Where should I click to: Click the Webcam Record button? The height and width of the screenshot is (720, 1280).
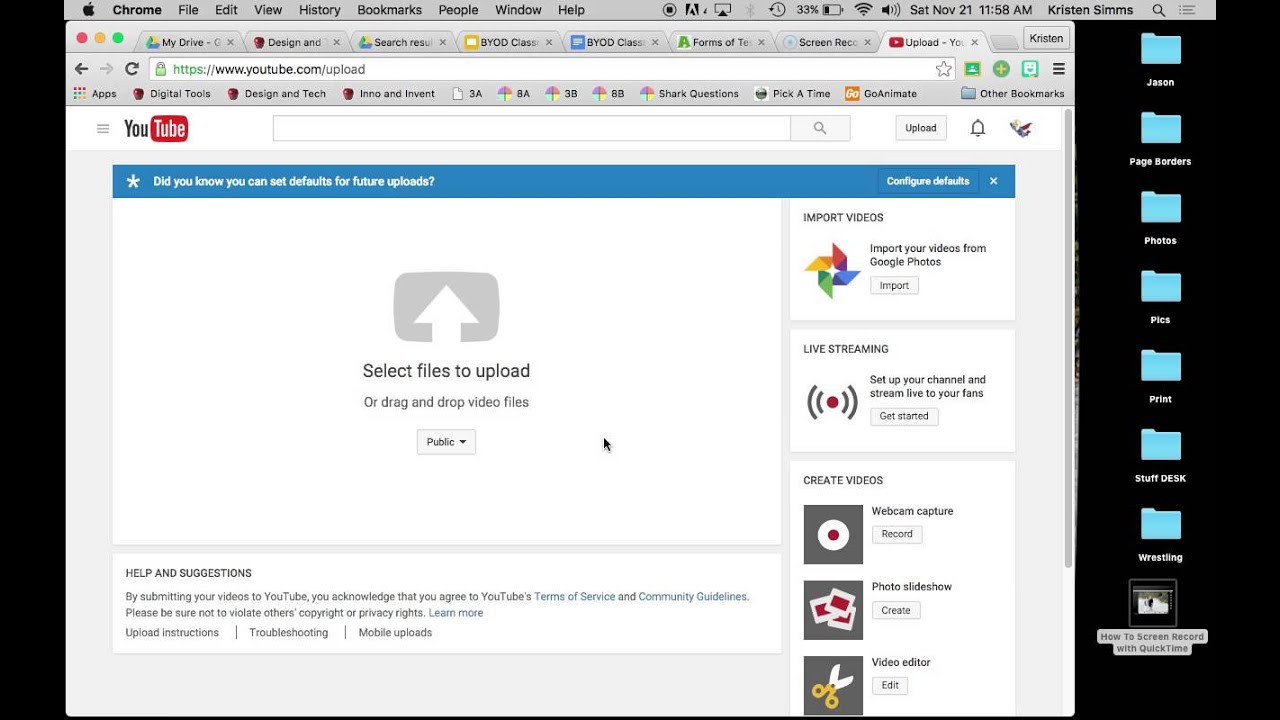pyautogui.click(x=897, y=534)
